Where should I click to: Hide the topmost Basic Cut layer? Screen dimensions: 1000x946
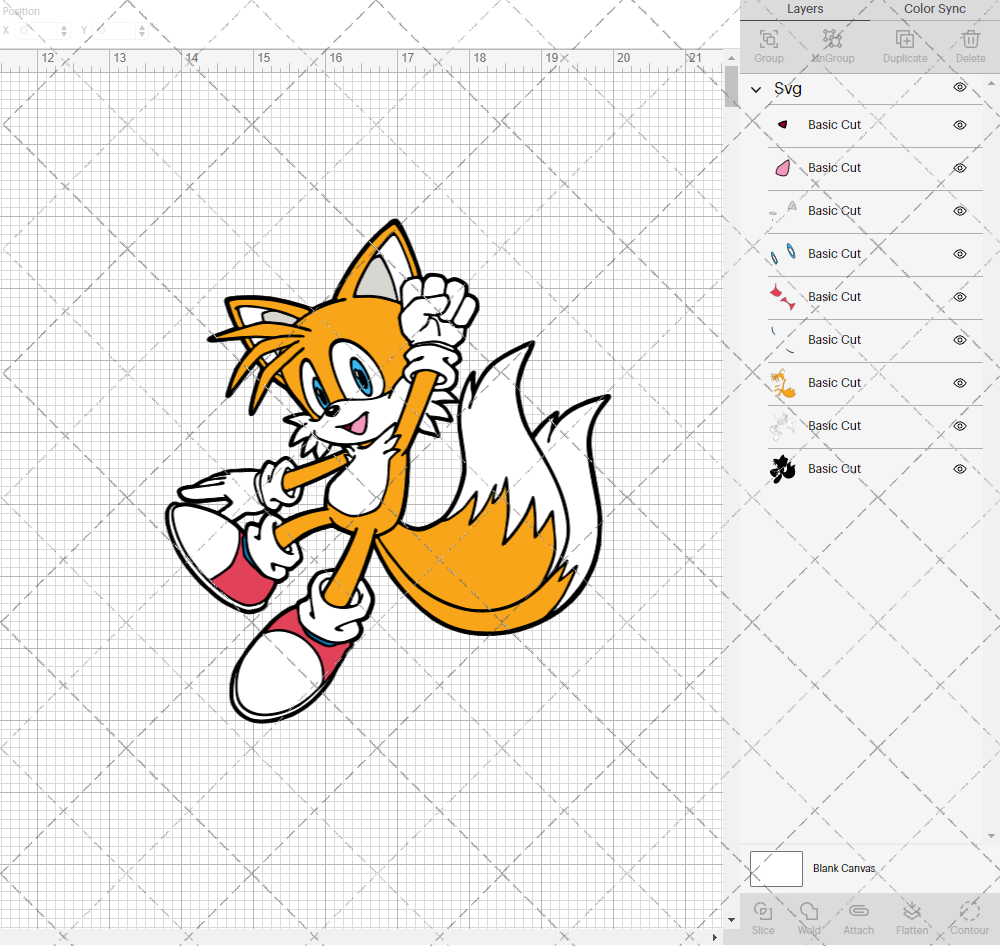959,125
